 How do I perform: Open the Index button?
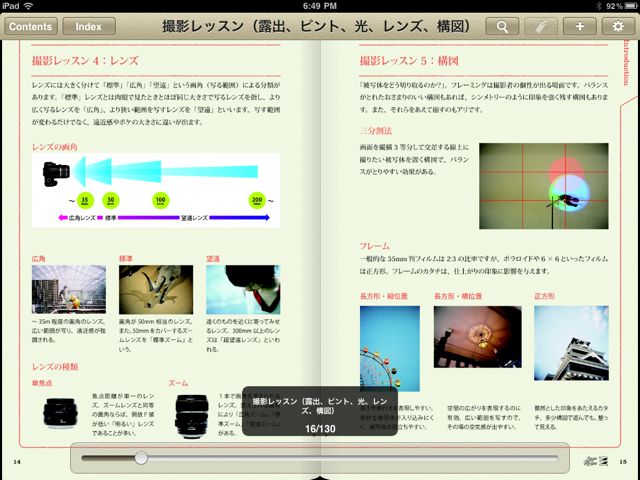click(x=89, y=27)
